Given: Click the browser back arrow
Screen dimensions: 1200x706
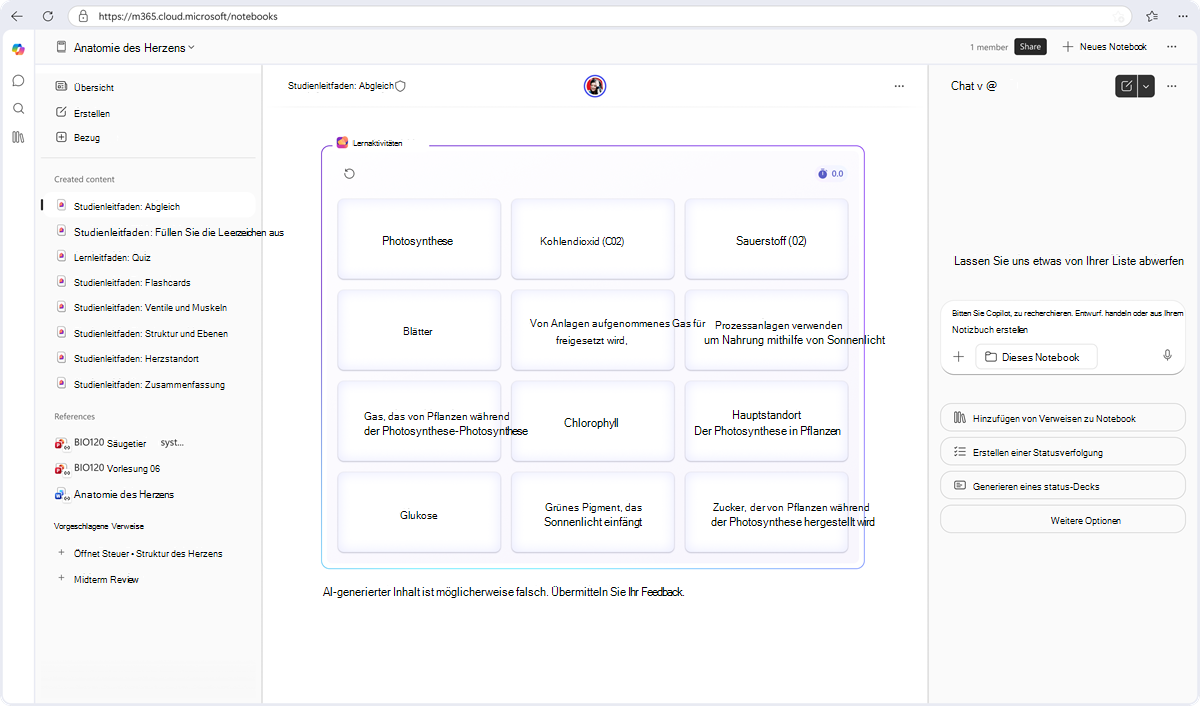Looking at the screenshot, I should pos(17,16).
